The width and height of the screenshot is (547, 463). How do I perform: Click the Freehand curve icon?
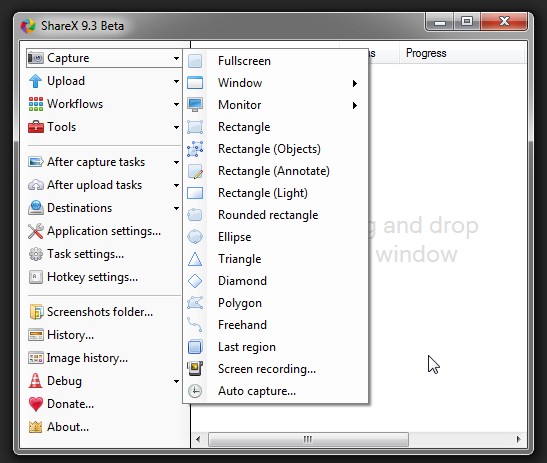tap(195, 325)
